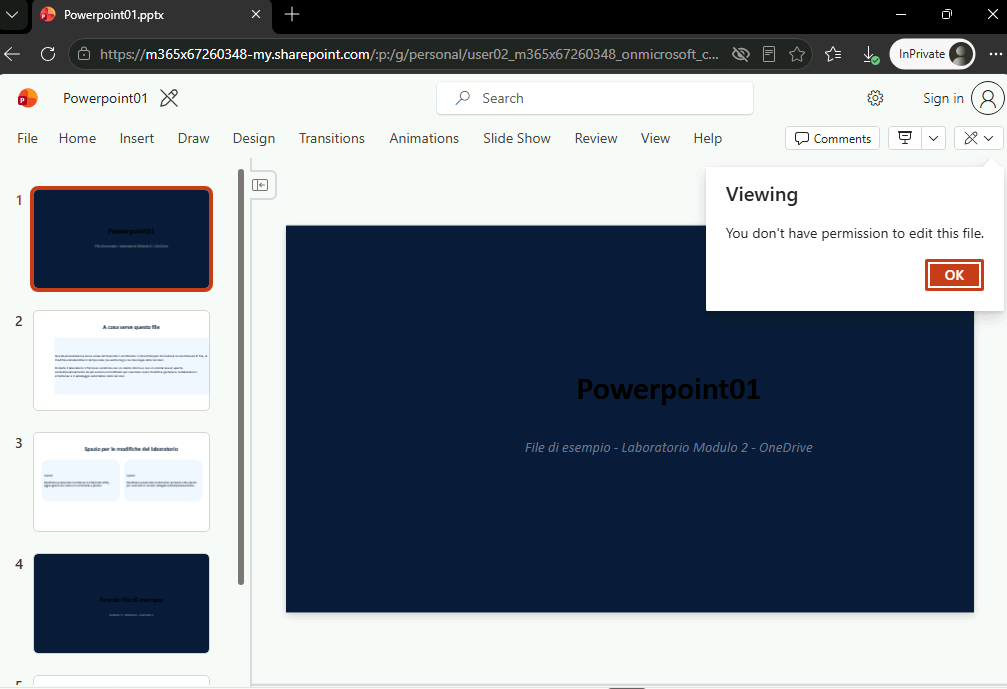This screenshot has width=1007, height=689.
Task: Click the view-only crossed pencil icon beside Powerpoint01
Action: [169, 98]
